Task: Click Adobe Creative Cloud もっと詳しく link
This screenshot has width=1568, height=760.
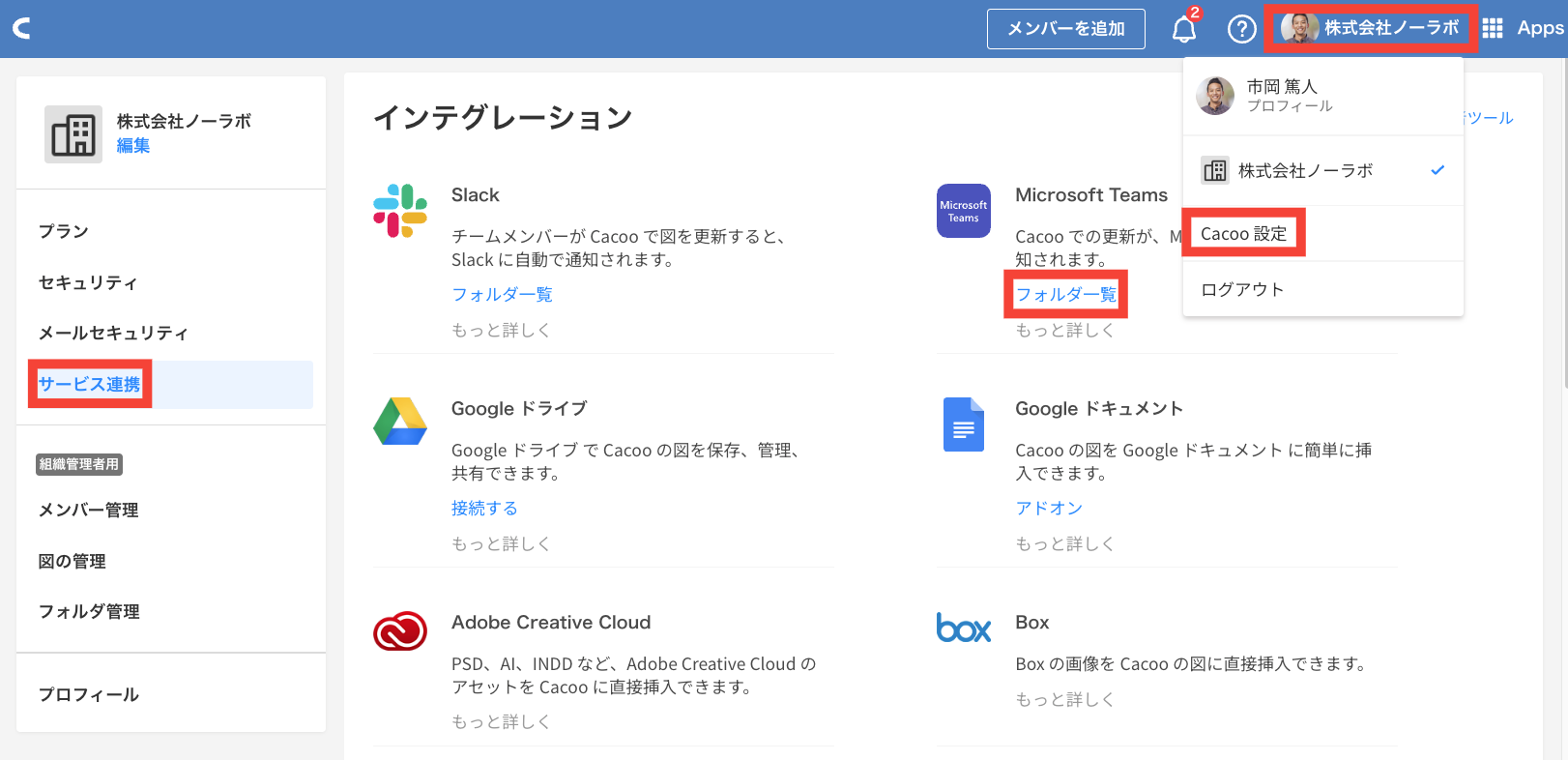Action: [501, 721]
